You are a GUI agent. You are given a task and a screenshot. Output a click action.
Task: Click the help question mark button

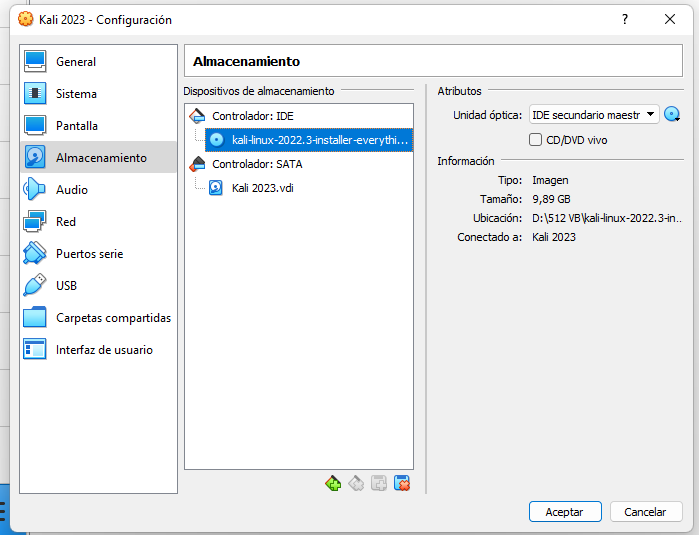(x=625, y=19)
